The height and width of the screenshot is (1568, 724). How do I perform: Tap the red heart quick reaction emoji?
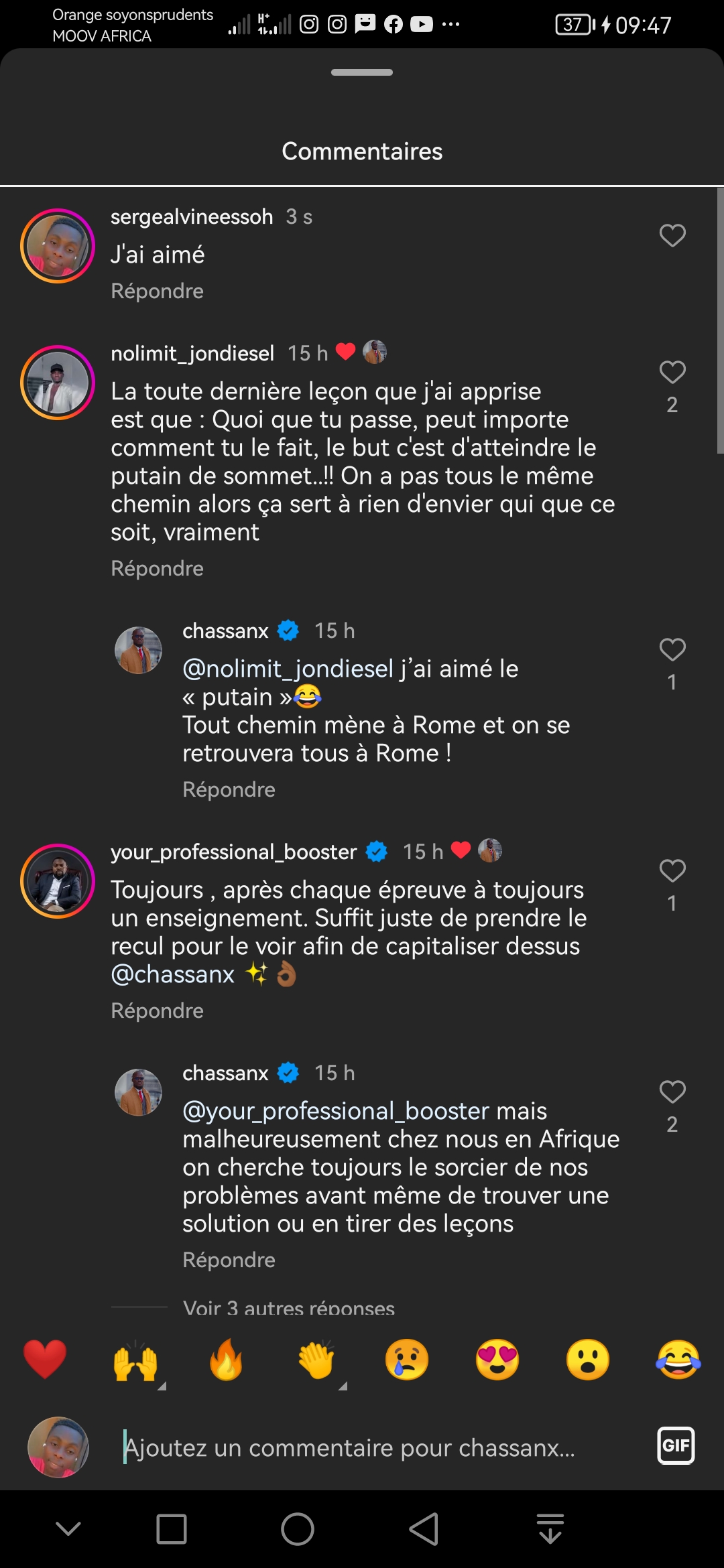45,1360
